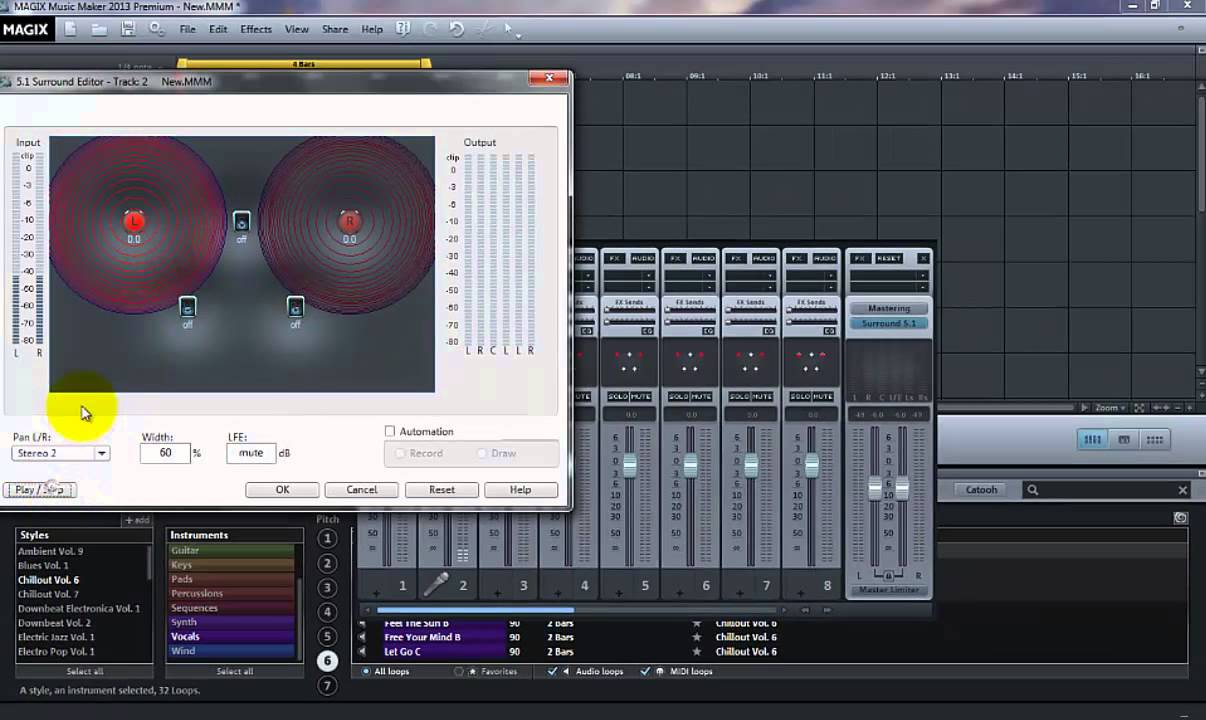Click OK in the Surround Editor
The image size is (1206, 720).
(x=282, y=490)
